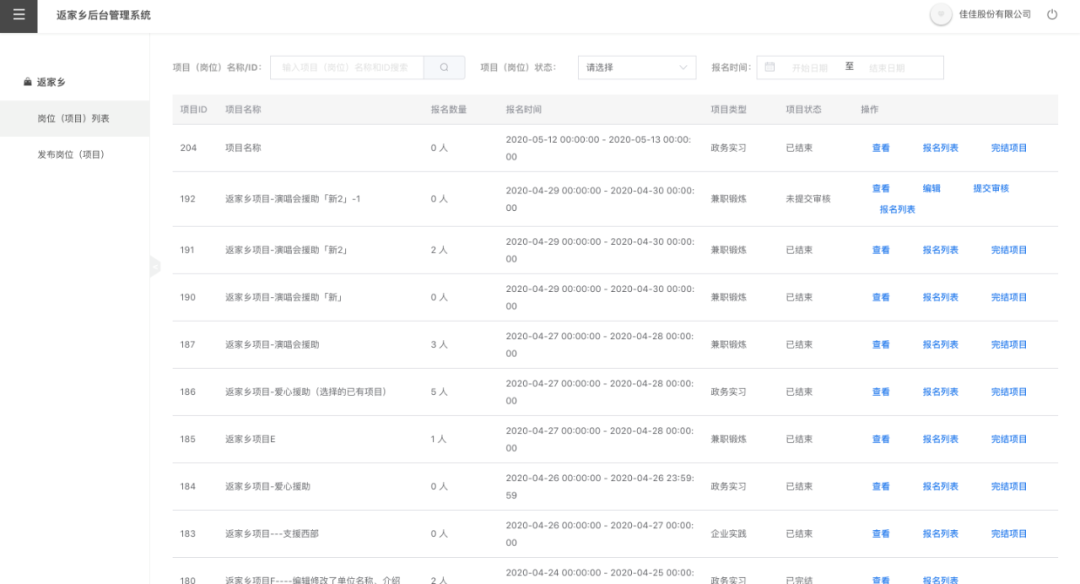Click 完结项目 for project ID 187
Image resolution: width=1080 pixels, height=584 pixels.
1008,345
